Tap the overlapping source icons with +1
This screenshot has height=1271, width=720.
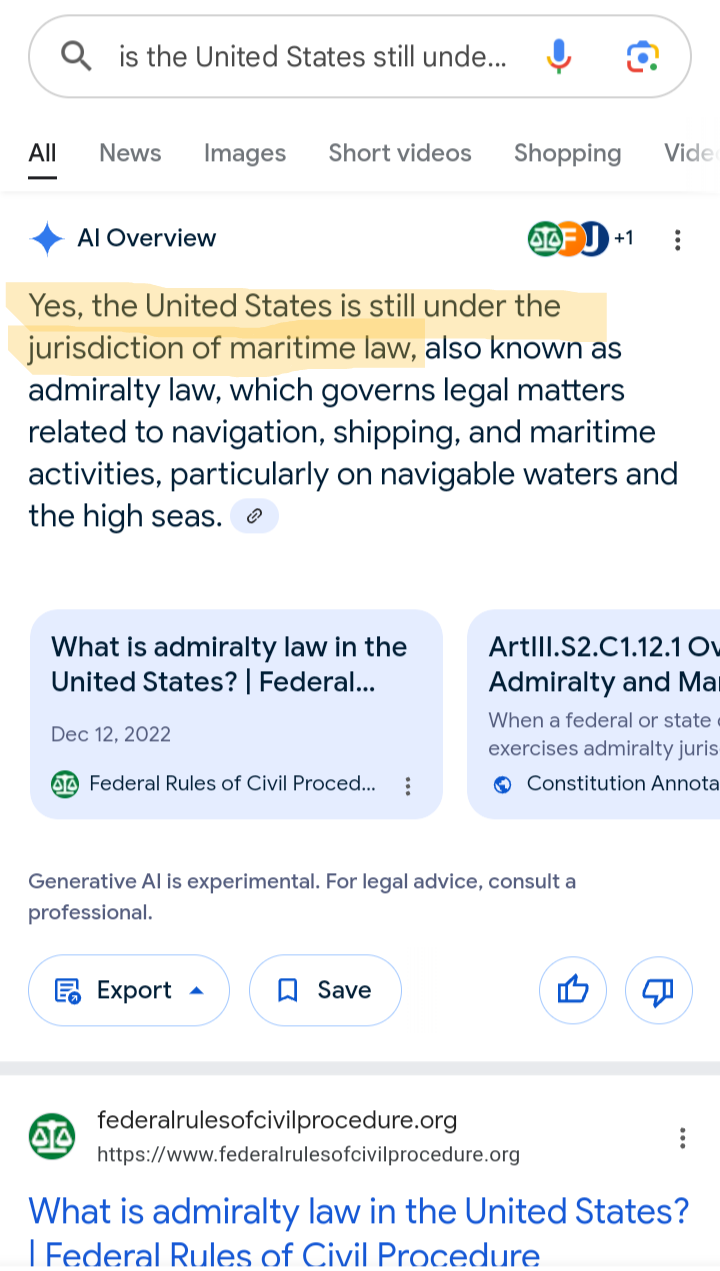coord(579,238)
